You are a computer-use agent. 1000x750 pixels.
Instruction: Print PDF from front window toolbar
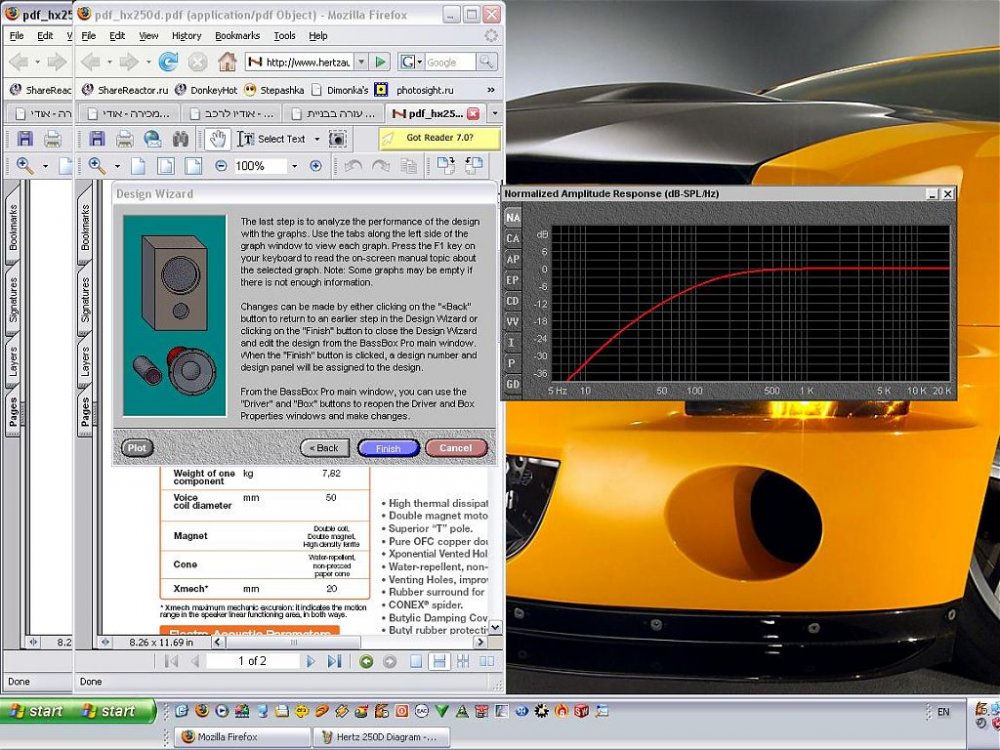(x=125, y=138)
